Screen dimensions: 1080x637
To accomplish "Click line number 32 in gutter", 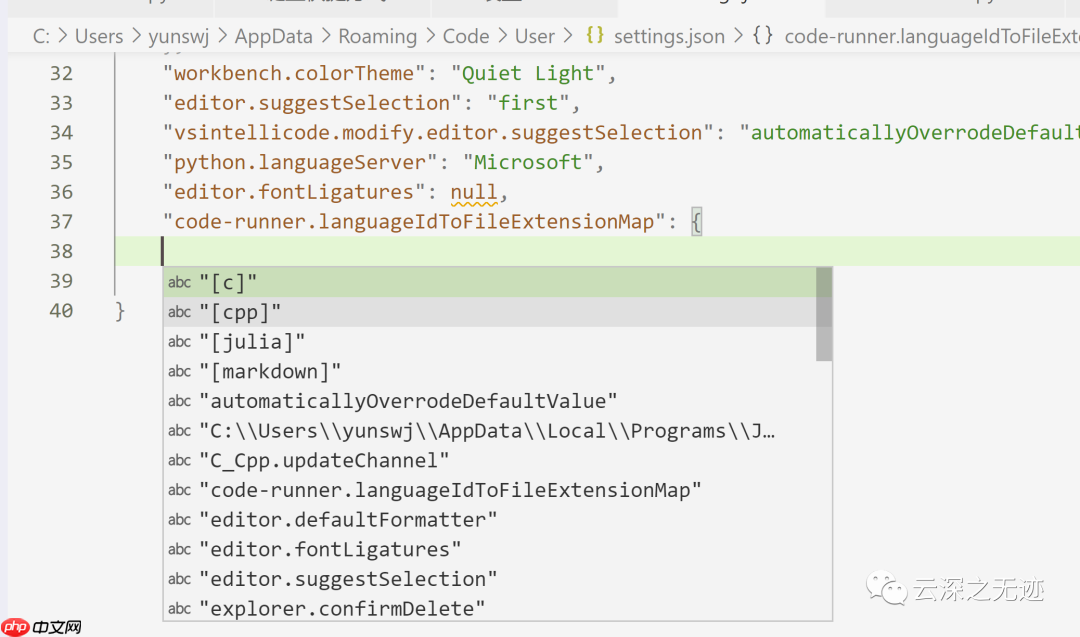I will click(61, 73).
